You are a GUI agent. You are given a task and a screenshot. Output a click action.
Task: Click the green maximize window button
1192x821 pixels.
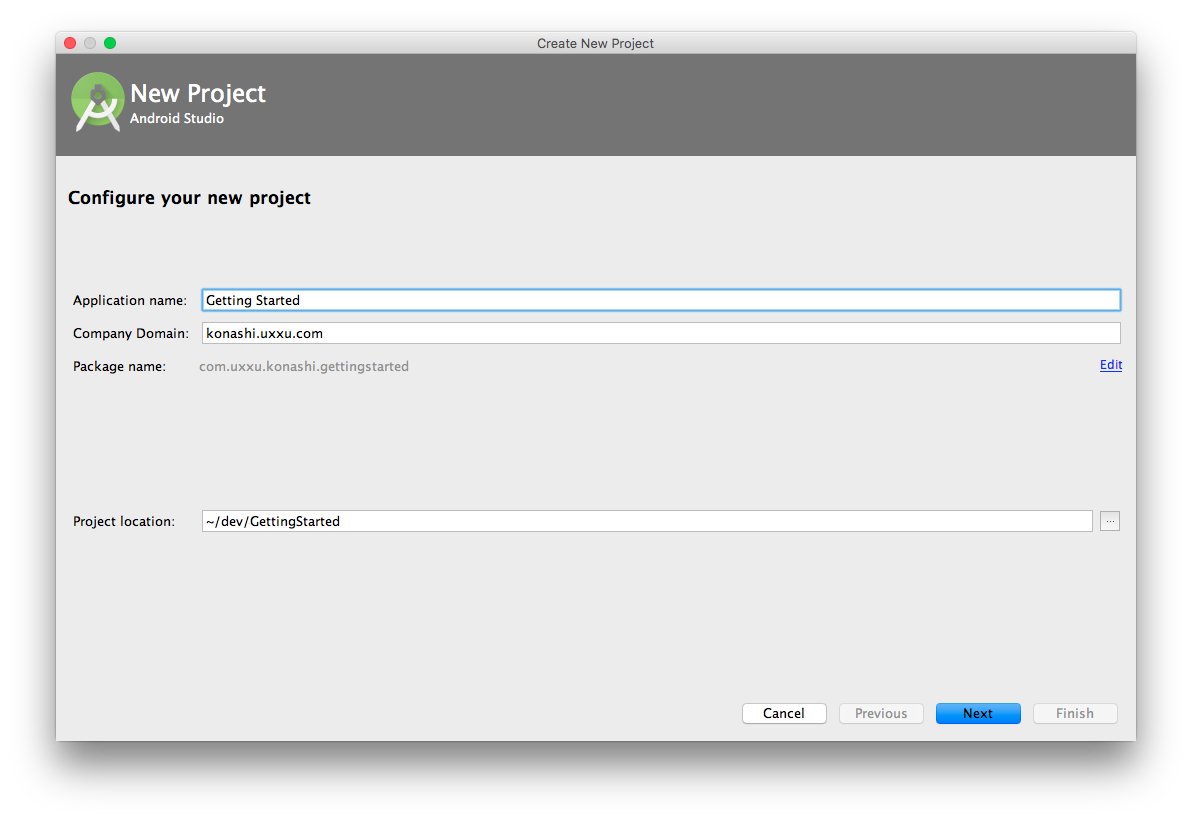click(x=110, y=43)
